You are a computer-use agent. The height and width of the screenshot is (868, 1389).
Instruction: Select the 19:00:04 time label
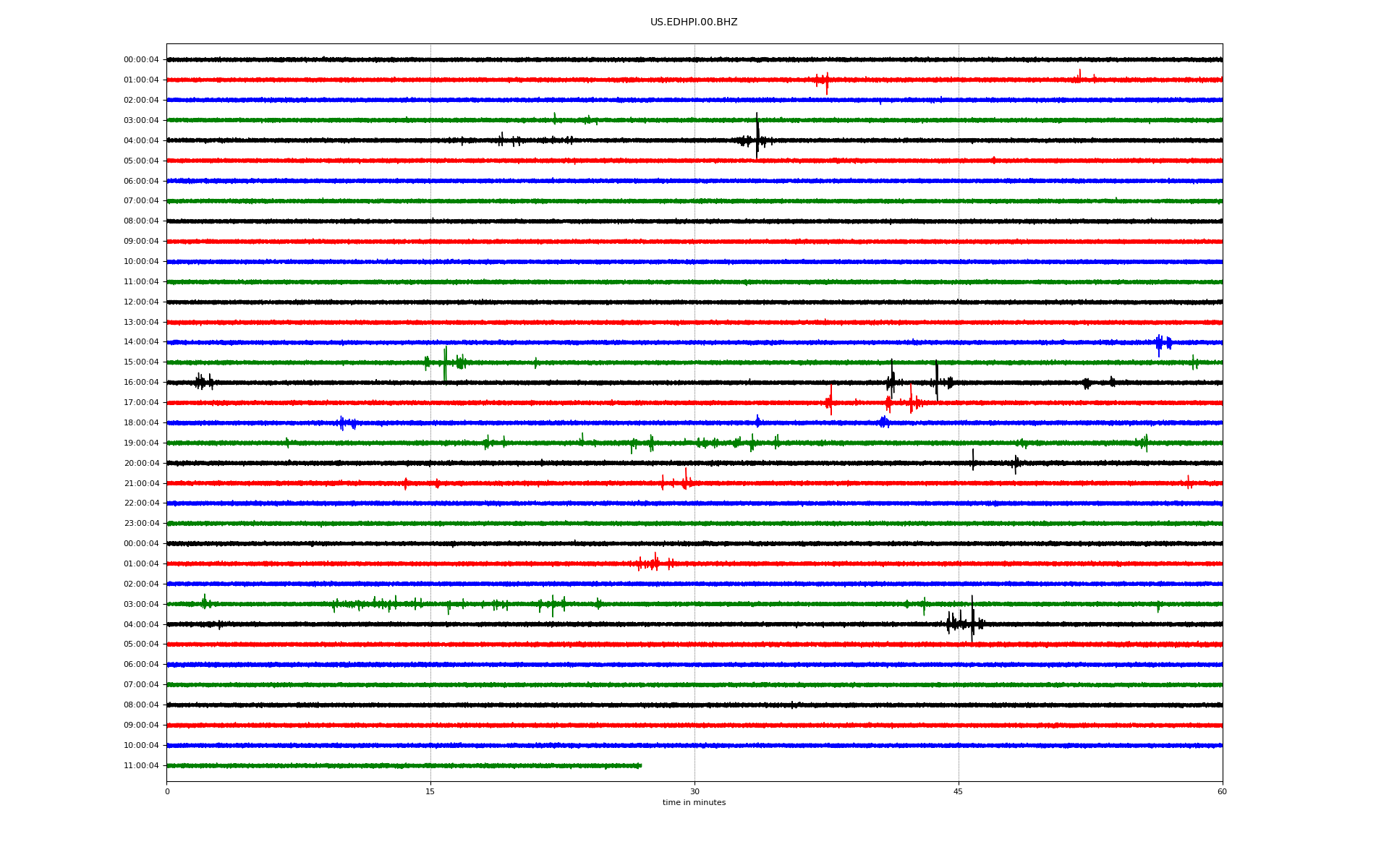click(x=141, y=443)
